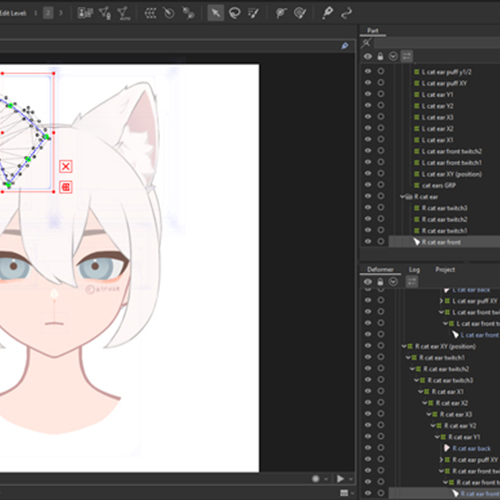Click the red X icon beside mesh
Screen dimensions: 500x500
[66, 166]
